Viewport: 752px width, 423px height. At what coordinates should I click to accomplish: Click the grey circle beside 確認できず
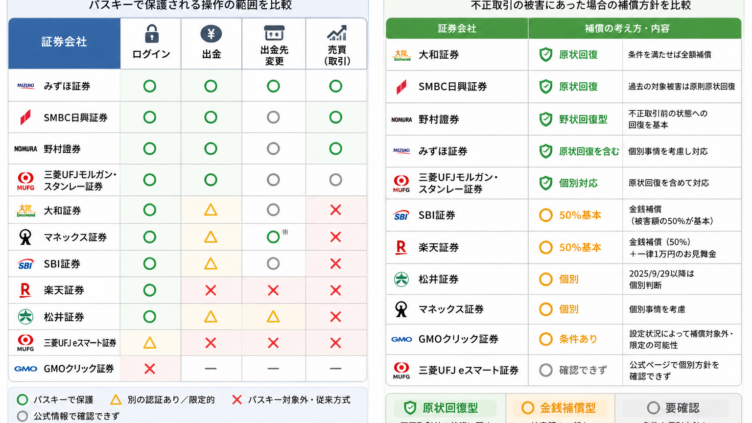pyautogui.click(x=545, y=370)
